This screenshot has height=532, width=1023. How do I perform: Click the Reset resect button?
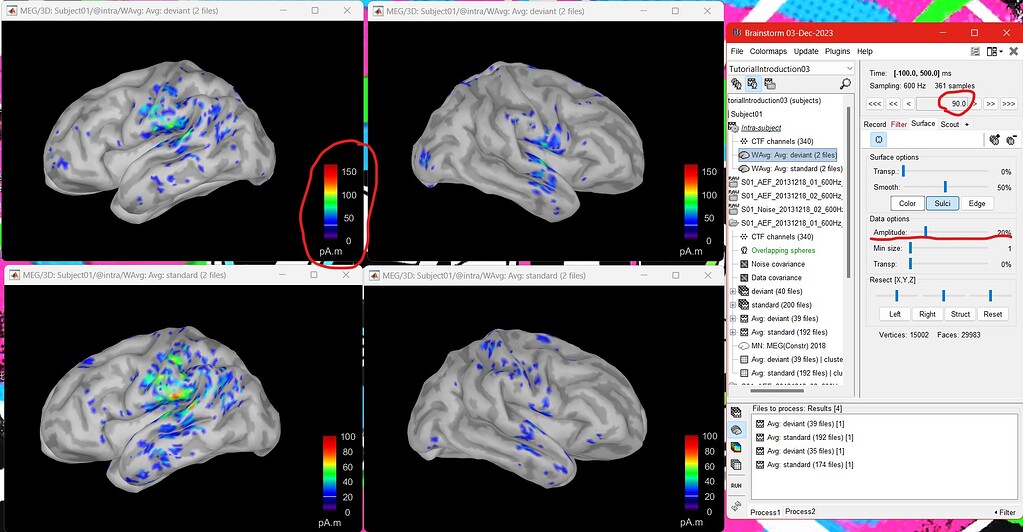(994, 314)
